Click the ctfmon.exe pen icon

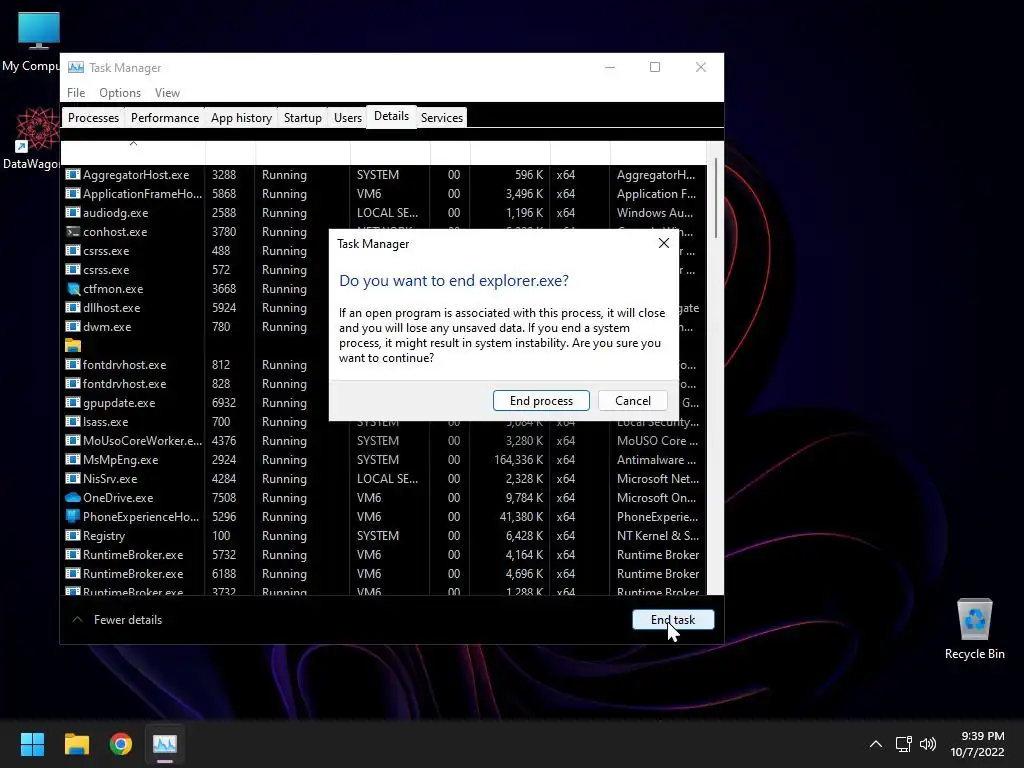[x=72, y=289]
